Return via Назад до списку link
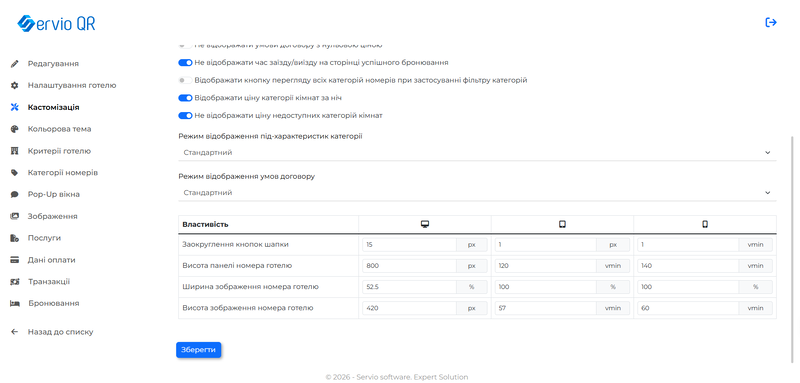Image resolution: width=800 pixels, height=383 pixels. click(x=61, y=332)
